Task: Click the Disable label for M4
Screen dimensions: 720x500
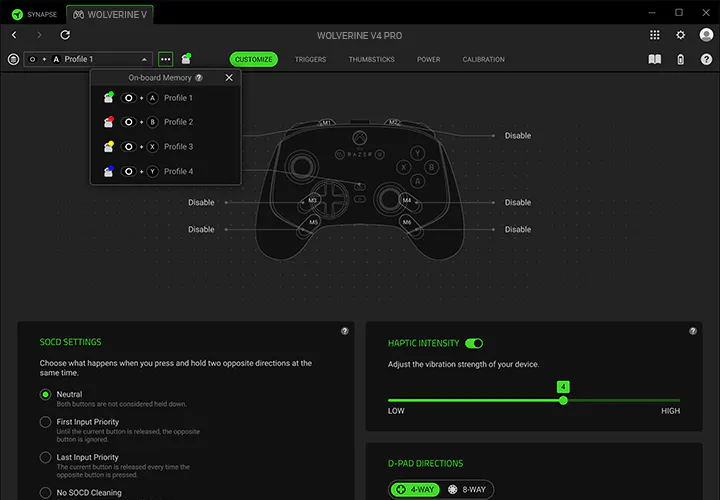Action: 518,202
